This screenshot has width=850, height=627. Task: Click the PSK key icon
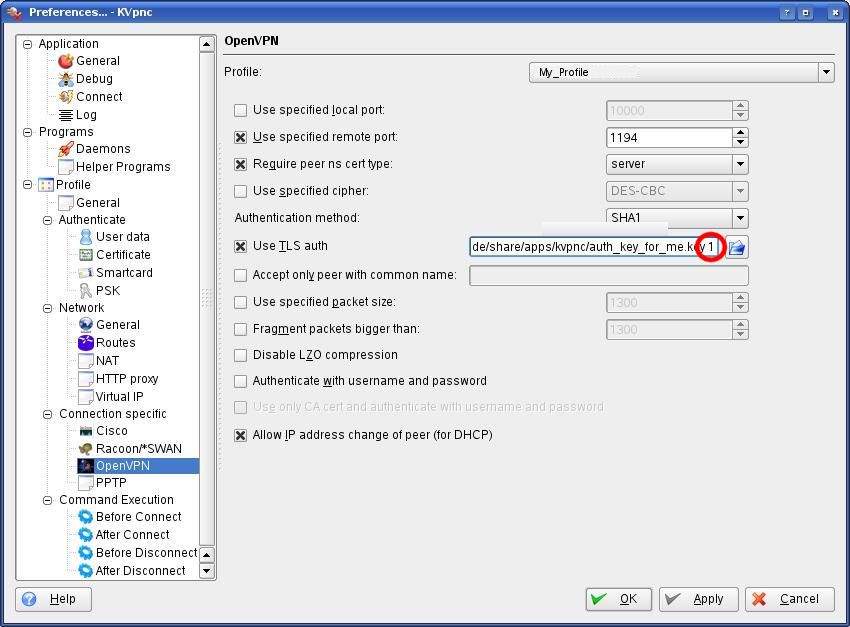point(86,290)
